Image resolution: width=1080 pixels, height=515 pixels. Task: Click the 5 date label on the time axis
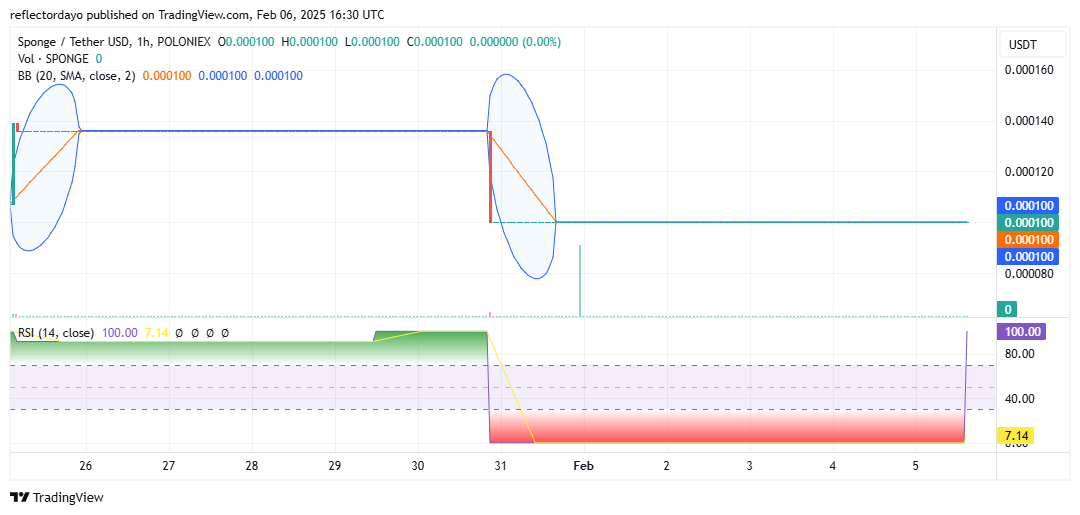[915, 465]
